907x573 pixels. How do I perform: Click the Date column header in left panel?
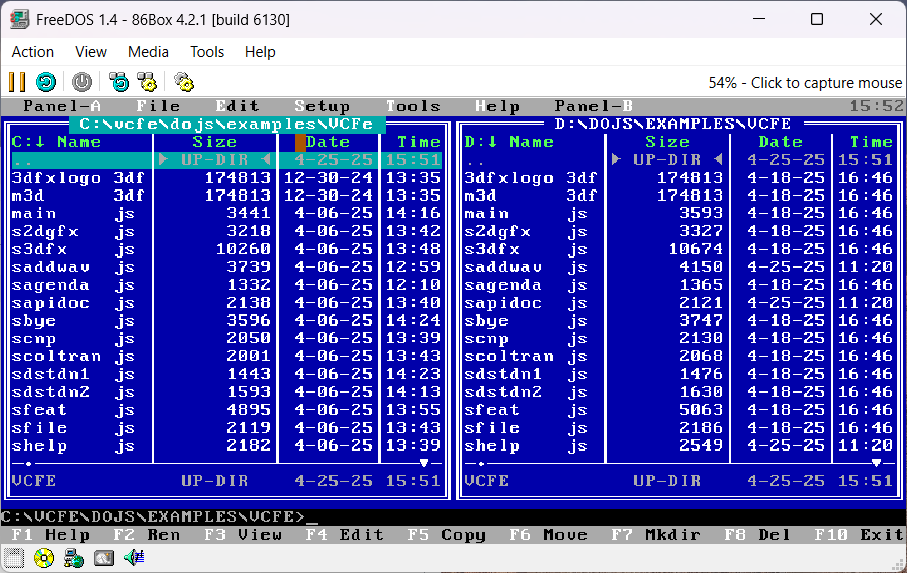[327, 142]
